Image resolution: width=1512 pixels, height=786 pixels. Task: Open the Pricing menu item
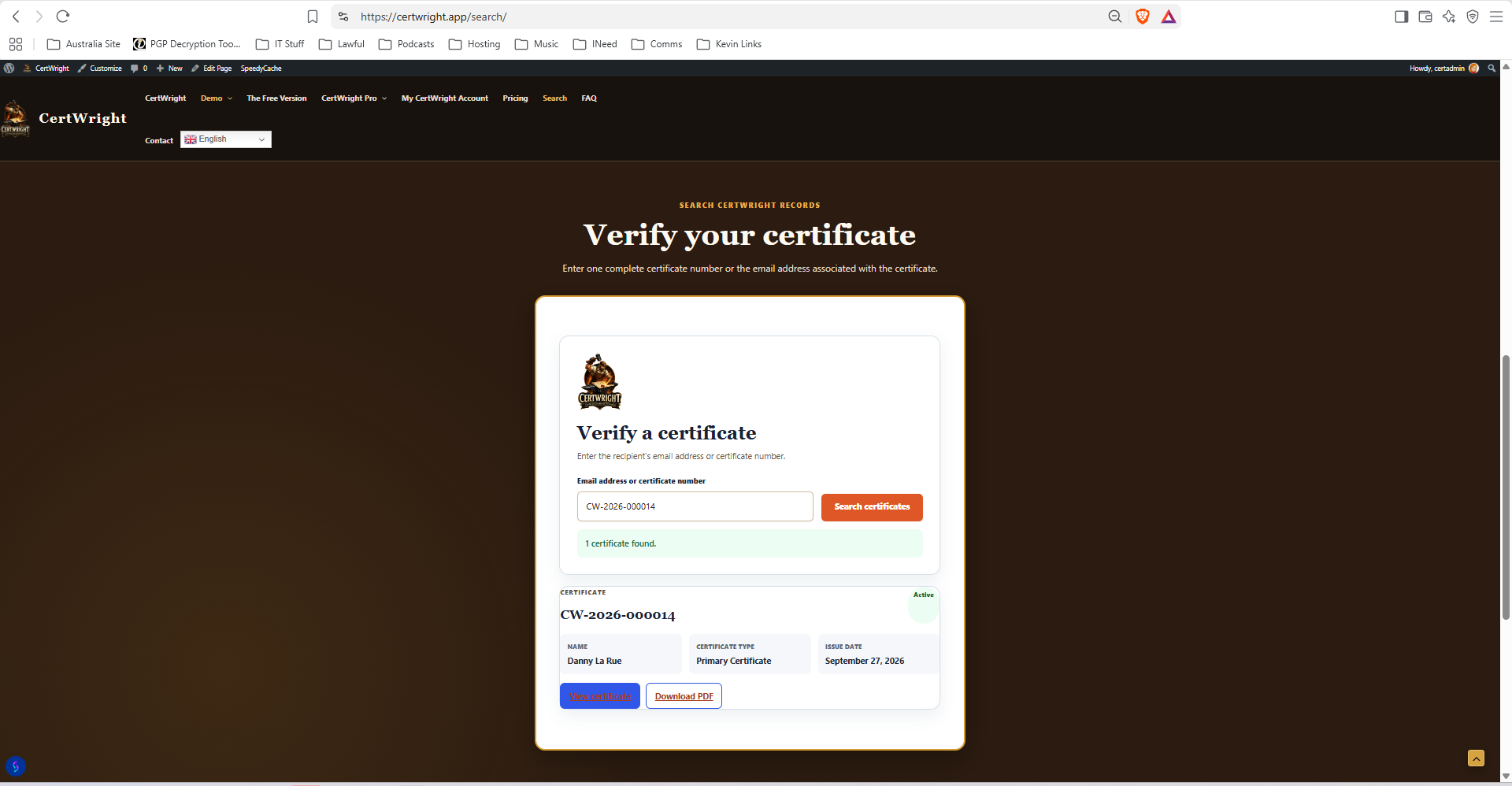click(x=515, y=98)
